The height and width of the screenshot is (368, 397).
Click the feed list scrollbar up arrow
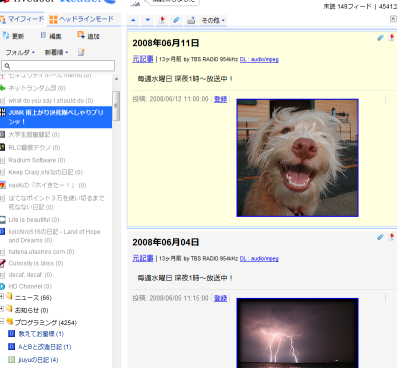click(116, 79)
